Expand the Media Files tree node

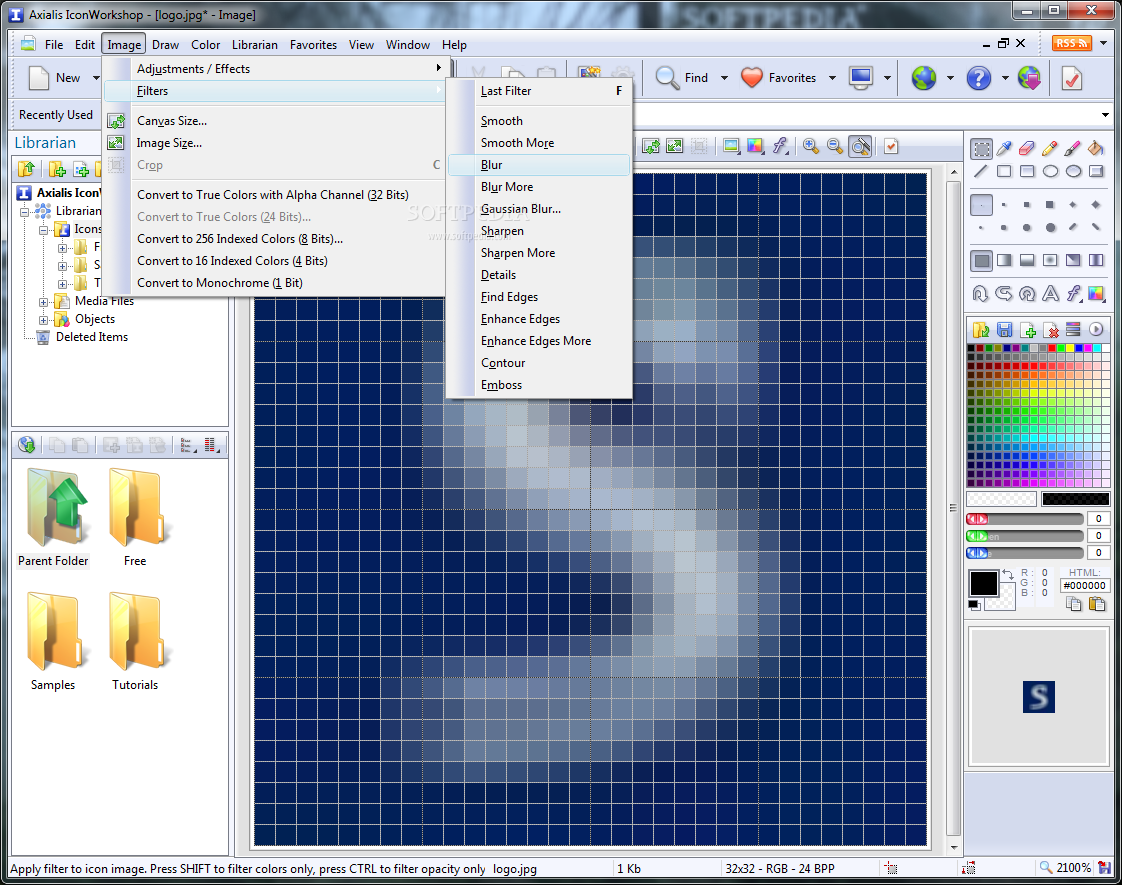pos(44,302)
